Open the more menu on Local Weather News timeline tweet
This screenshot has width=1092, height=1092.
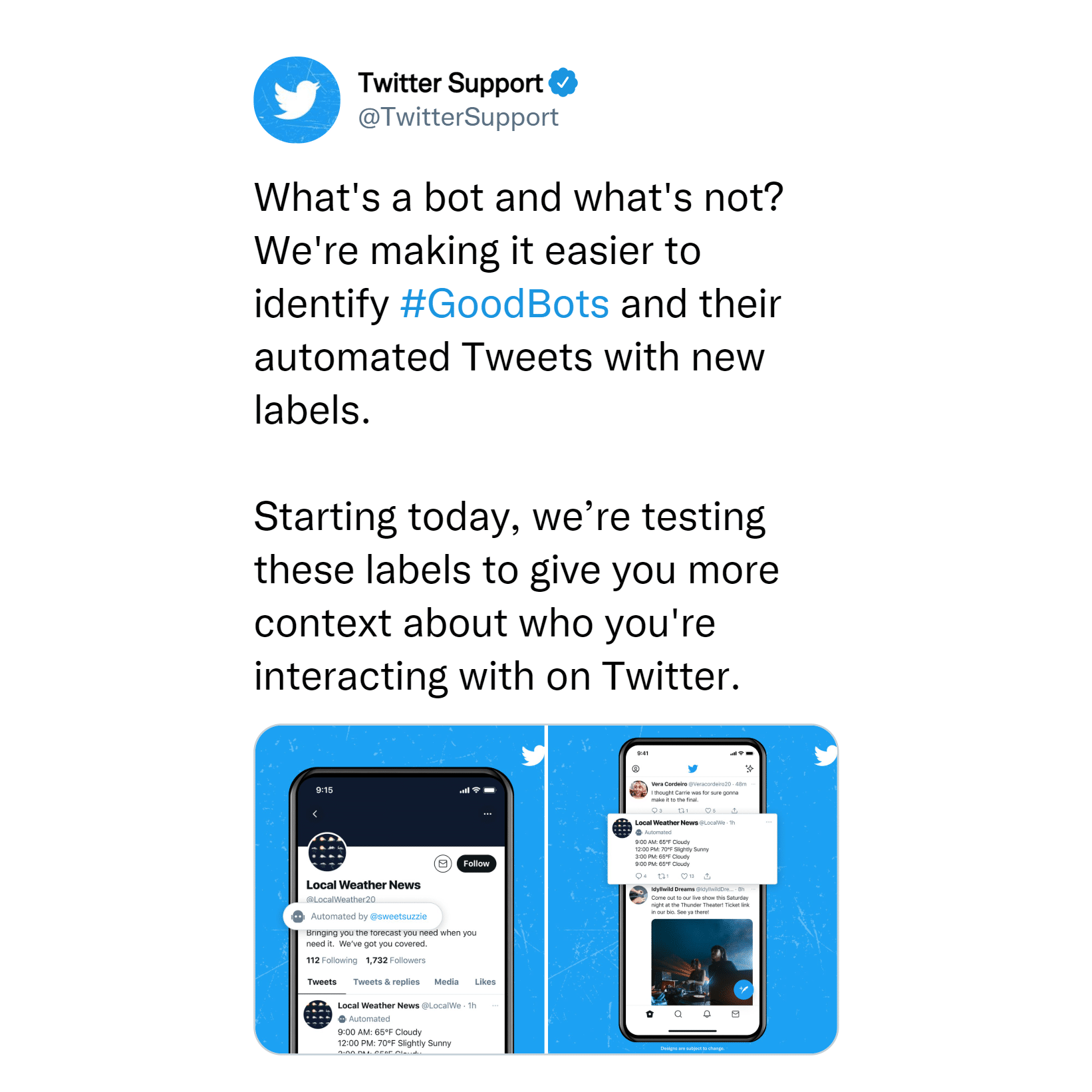769,823
